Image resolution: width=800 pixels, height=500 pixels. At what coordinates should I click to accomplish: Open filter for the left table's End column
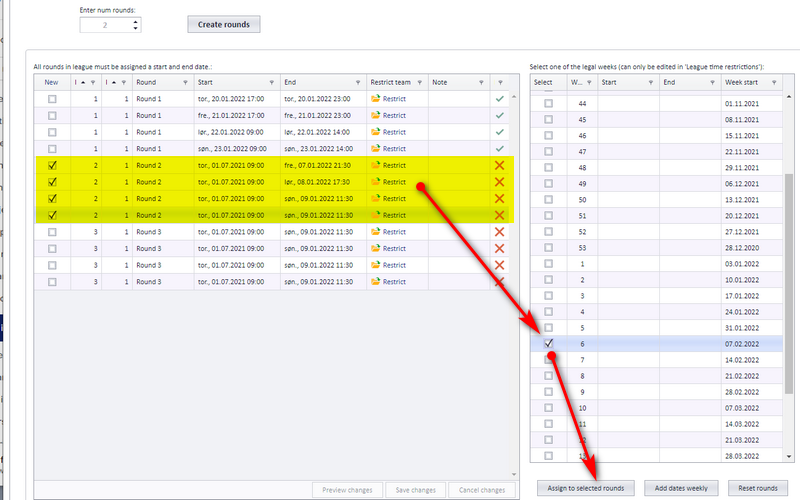[x=358, y=83]
